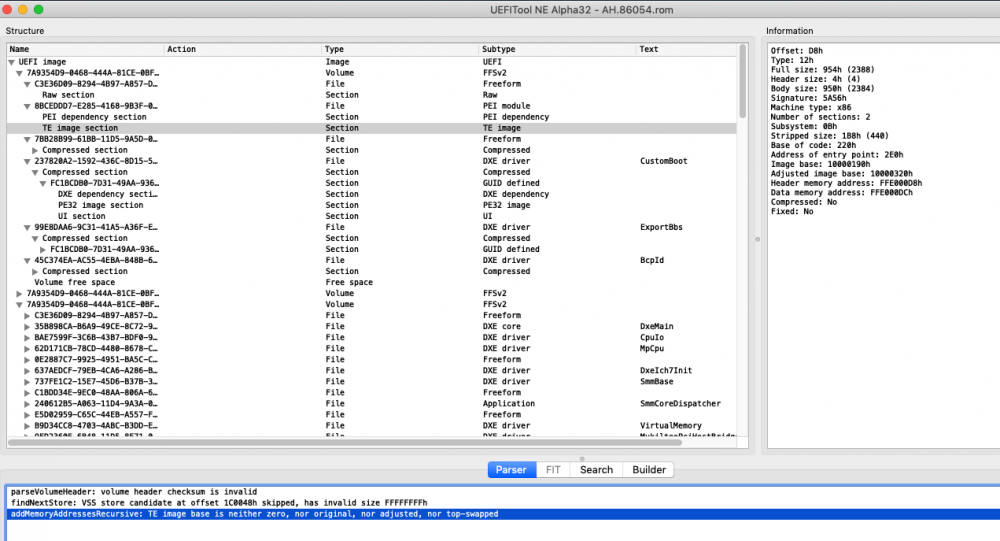The image size is (1000, 541).
Task: Maximize the UEFITool window with green button
Action: (38, 10)
